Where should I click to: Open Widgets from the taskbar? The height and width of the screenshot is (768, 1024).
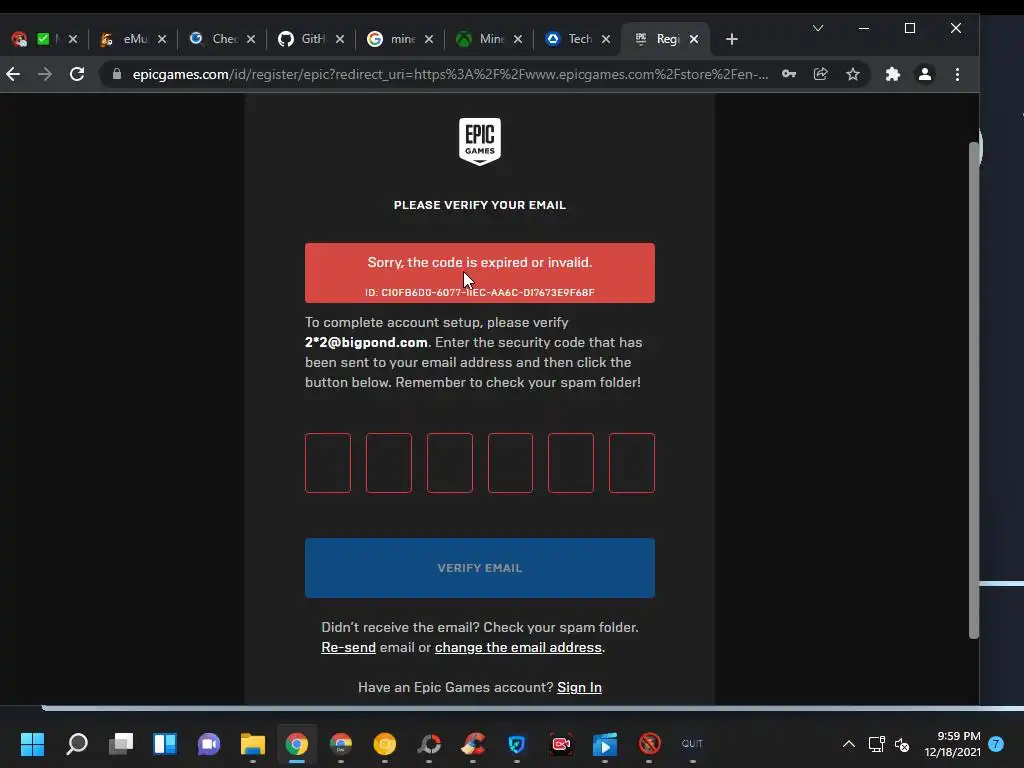pyautogui.click(x=165, y=743)
